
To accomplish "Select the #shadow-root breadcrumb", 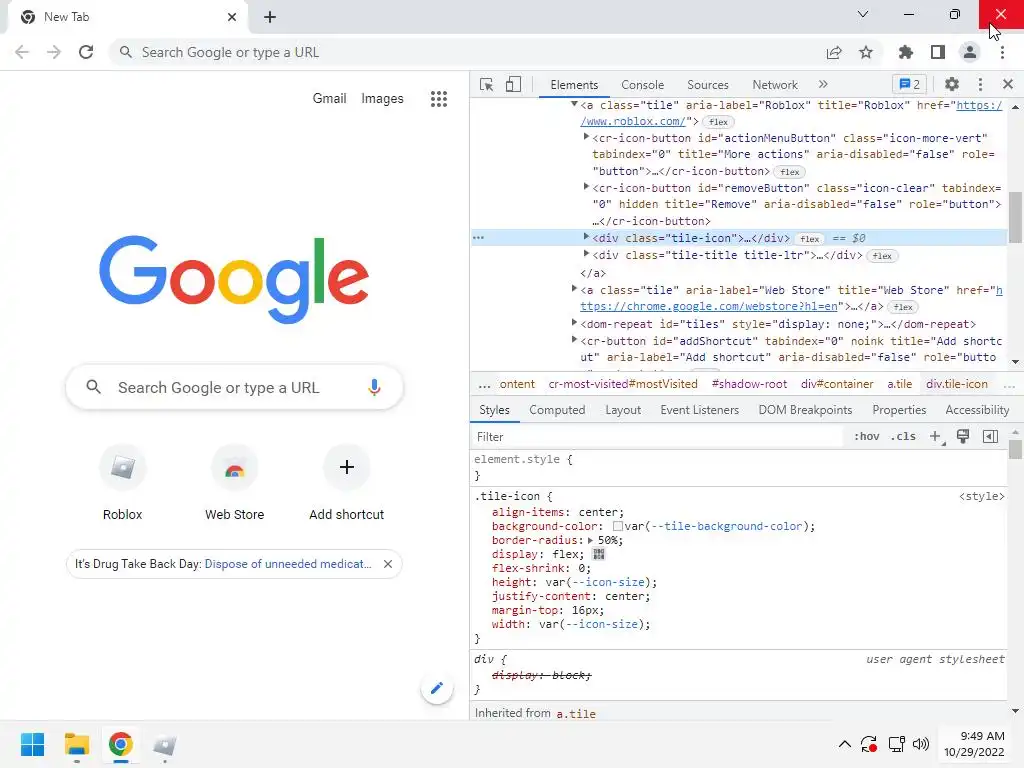I will (x=749, y=384).
